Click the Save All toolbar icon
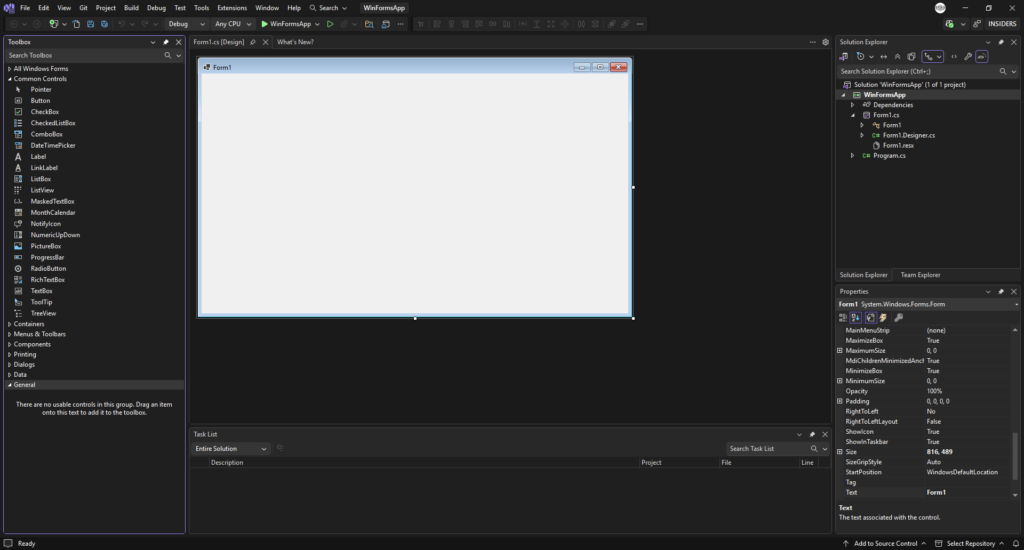This screenshot has height=550, width=1024. click(x=104, y=24)
